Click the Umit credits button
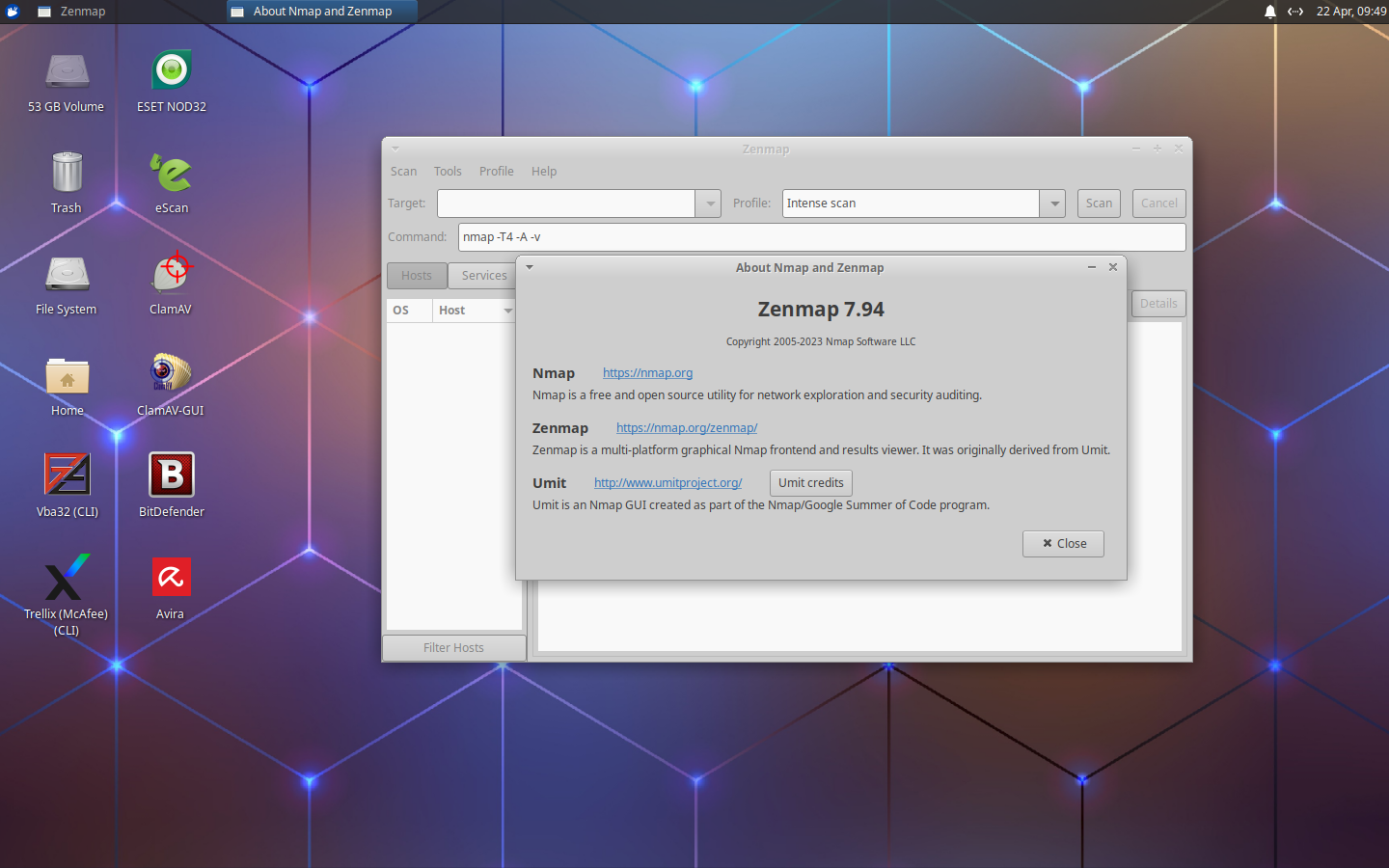The image size is (1389, 868). pyautogui.click(x=811, y=483)
